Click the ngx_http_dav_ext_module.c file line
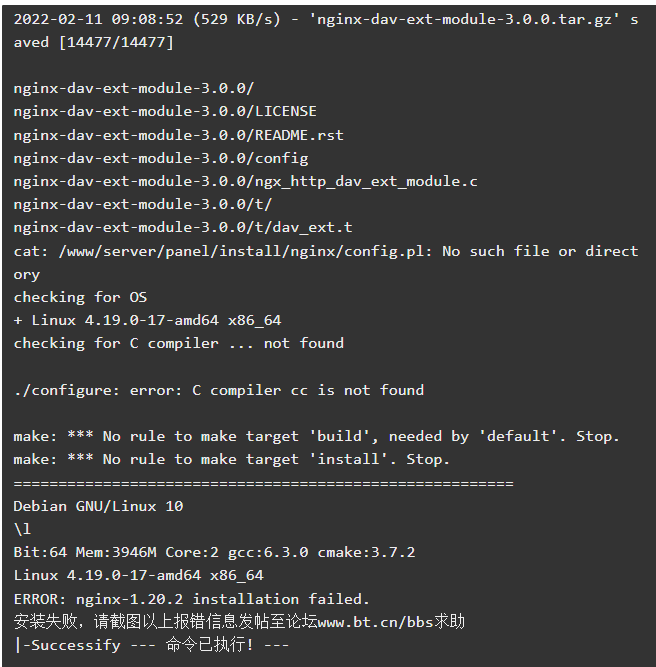Image resolution: width=656 pixels, height=667 pixels. 245,182
